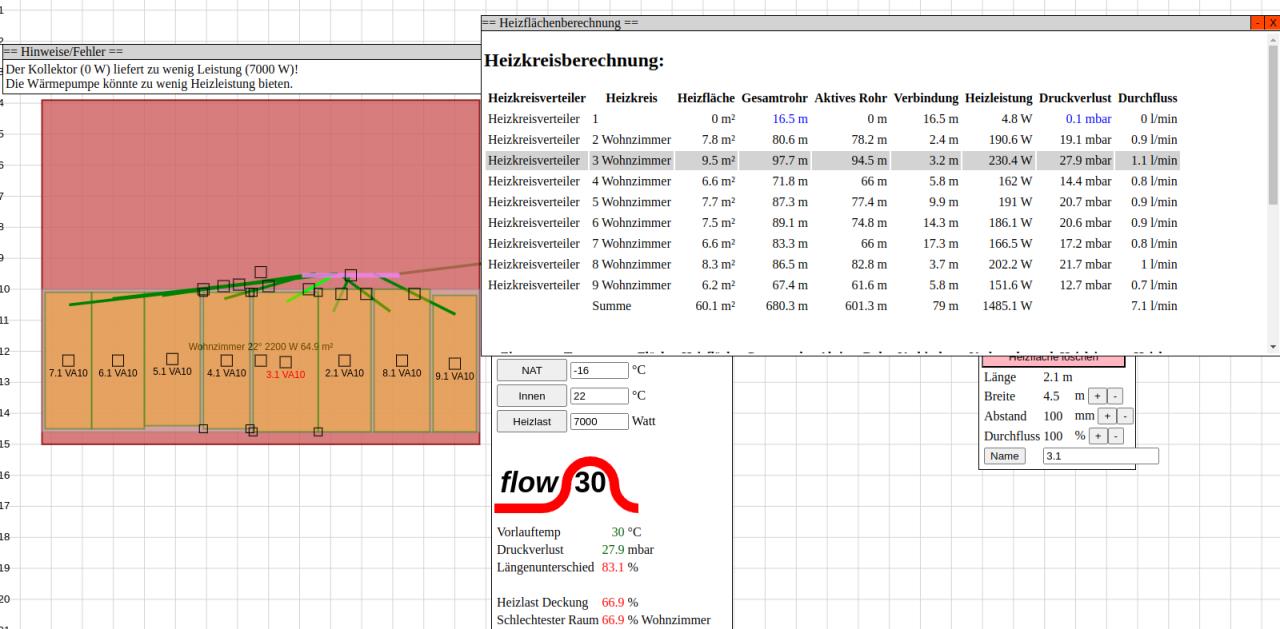Click the flow30 logo
The width and height of the screenshot is (1280, 629).
pos(566,484)
